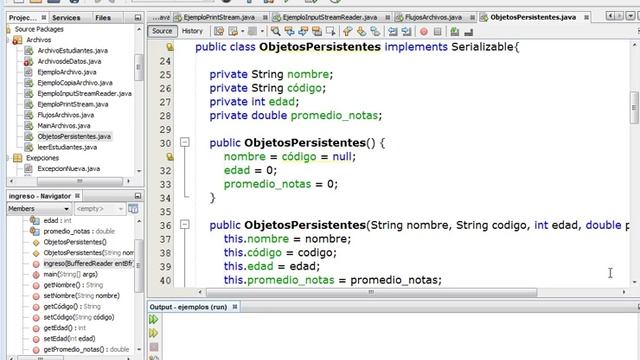Image resolution: width=640 pixels, height=360 pixels.
Task: Open the <empty> filter dropdown in Navigator
Action: point(99,209)
